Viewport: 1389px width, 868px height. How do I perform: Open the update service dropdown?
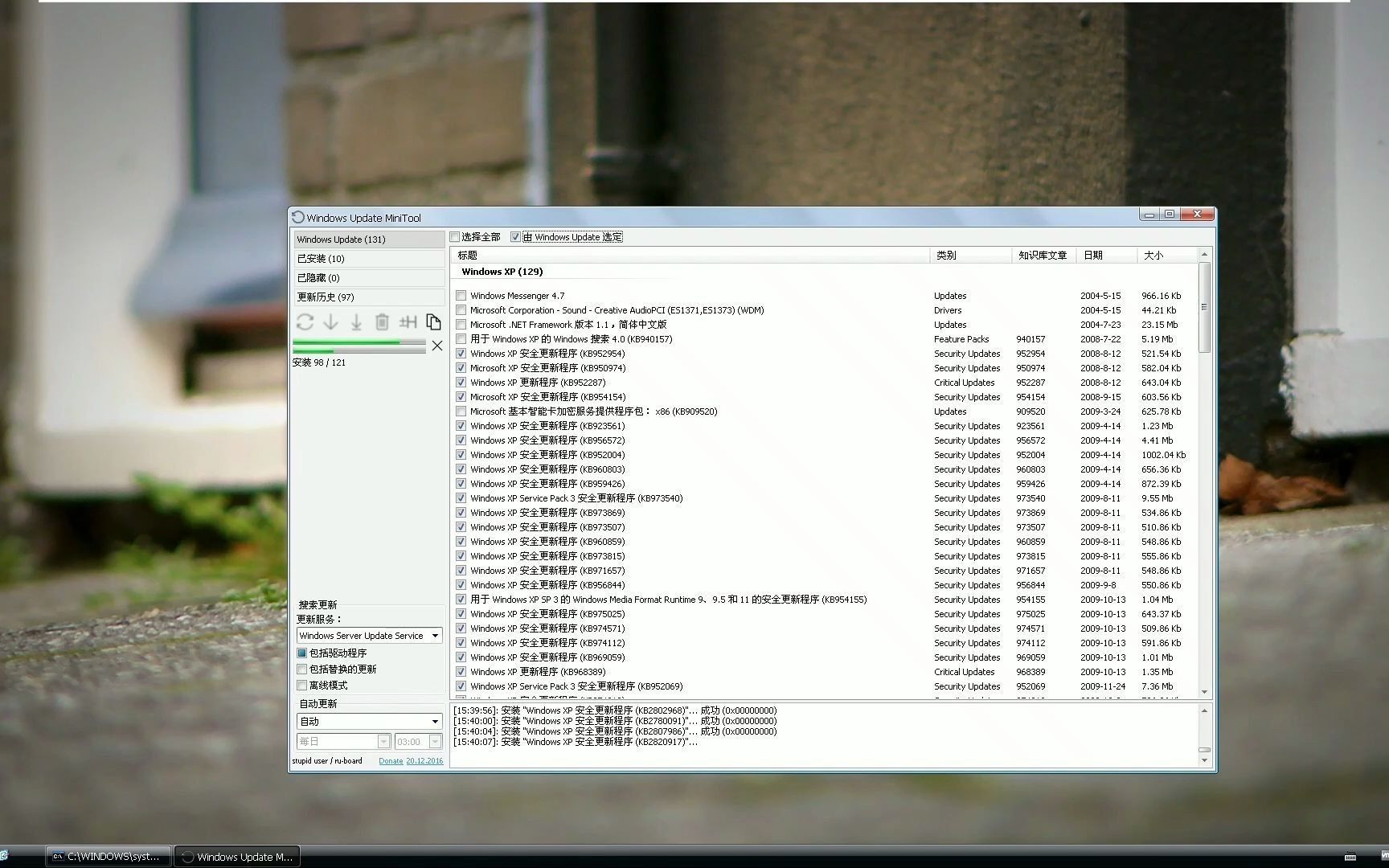click(x=369, y=636)
